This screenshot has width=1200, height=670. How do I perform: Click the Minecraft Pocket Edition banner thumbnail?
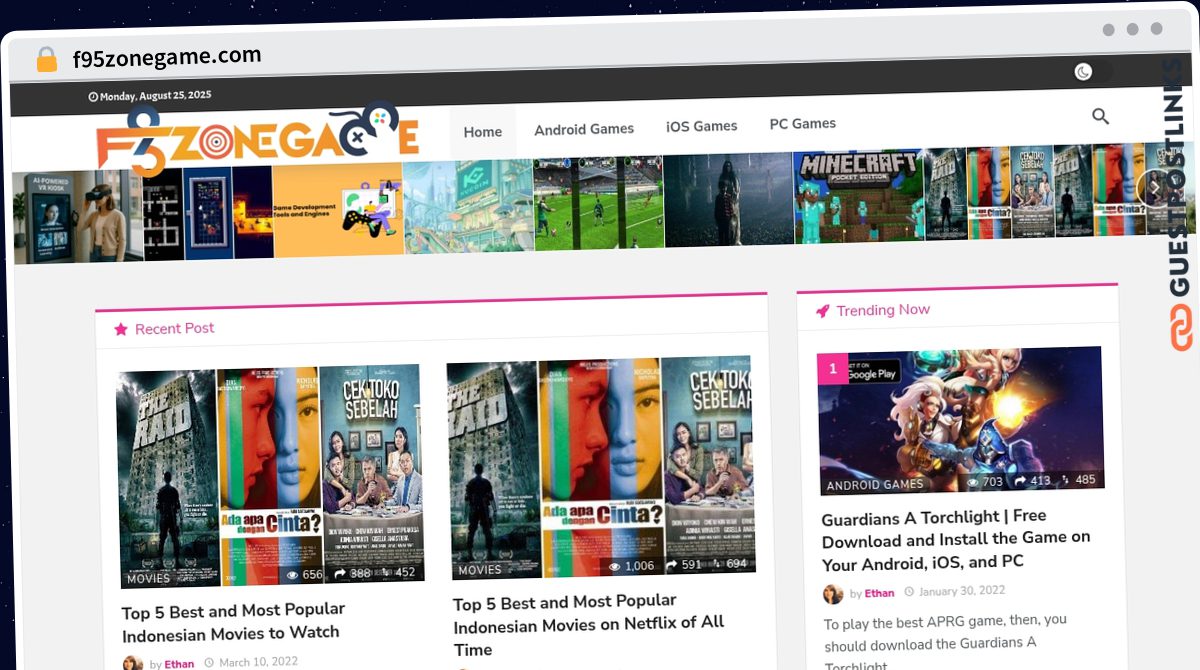click(857, 196)
